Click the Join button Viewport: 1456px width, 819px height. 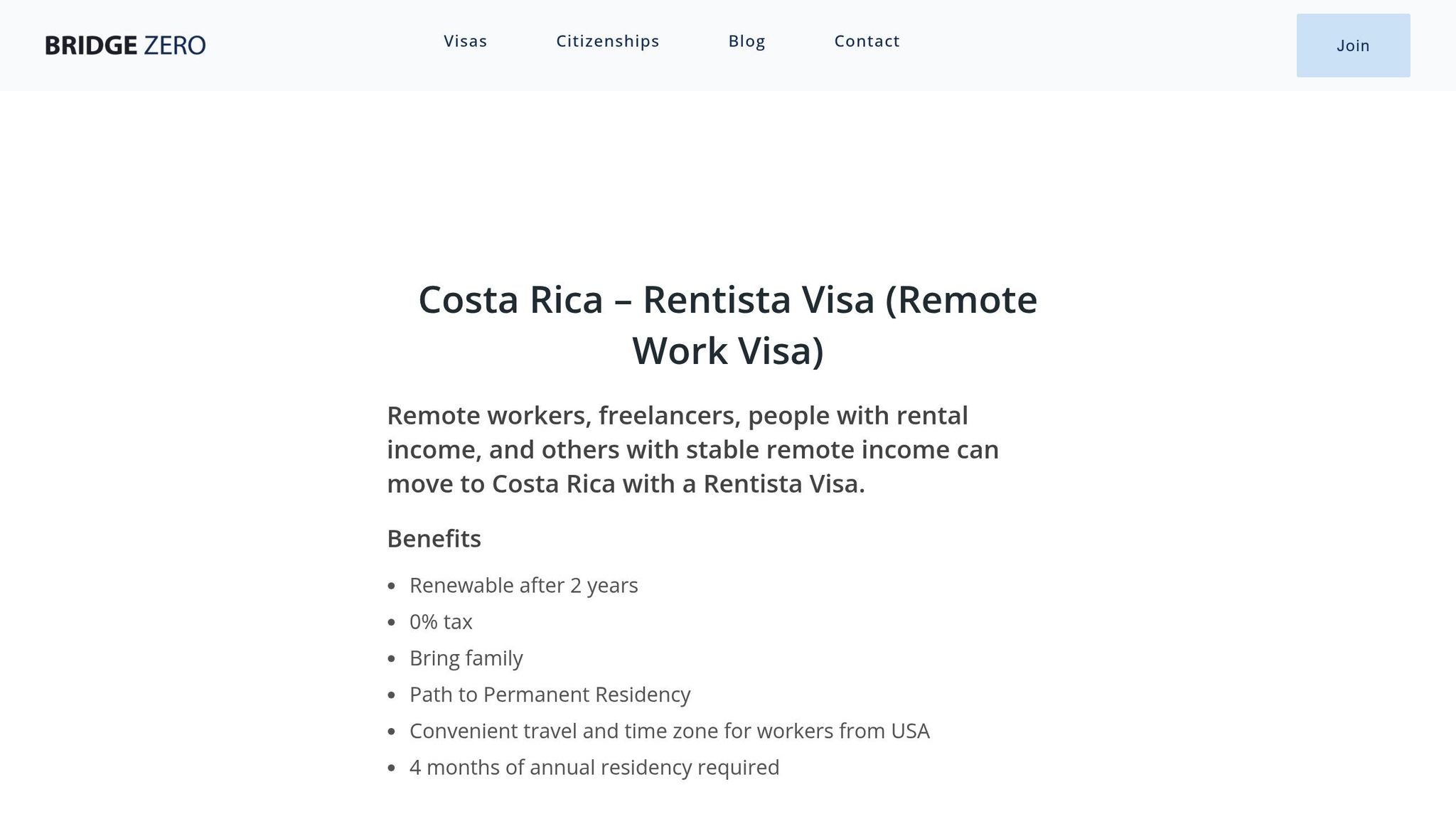1353,45
